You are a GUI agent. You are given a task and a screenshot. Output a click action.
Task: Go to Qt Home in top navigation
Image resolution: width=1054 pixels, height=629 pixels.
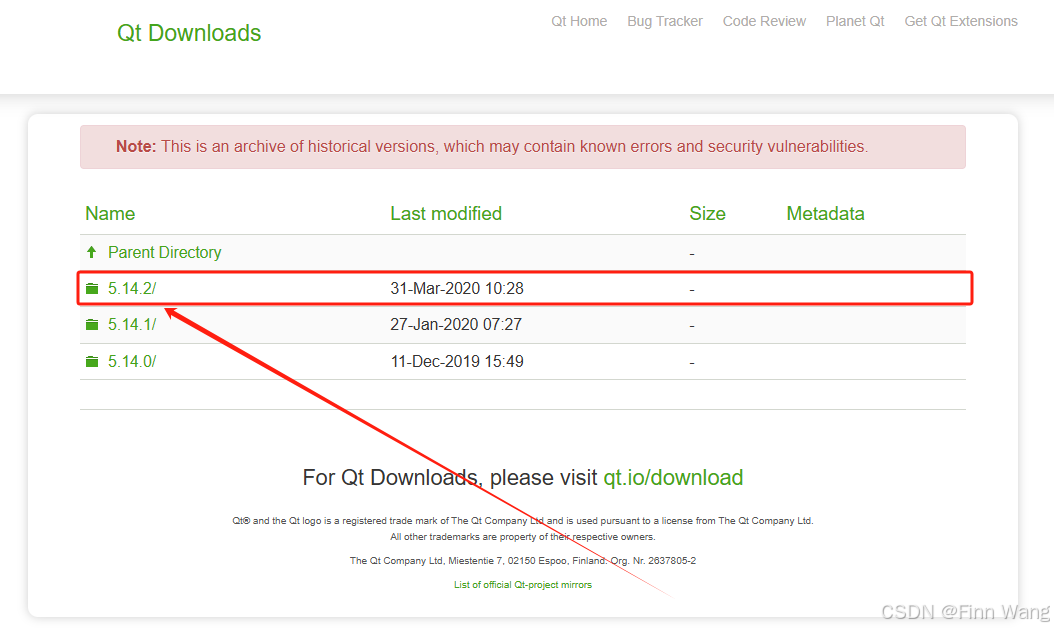pyautogui.click(x=579, y=22)
